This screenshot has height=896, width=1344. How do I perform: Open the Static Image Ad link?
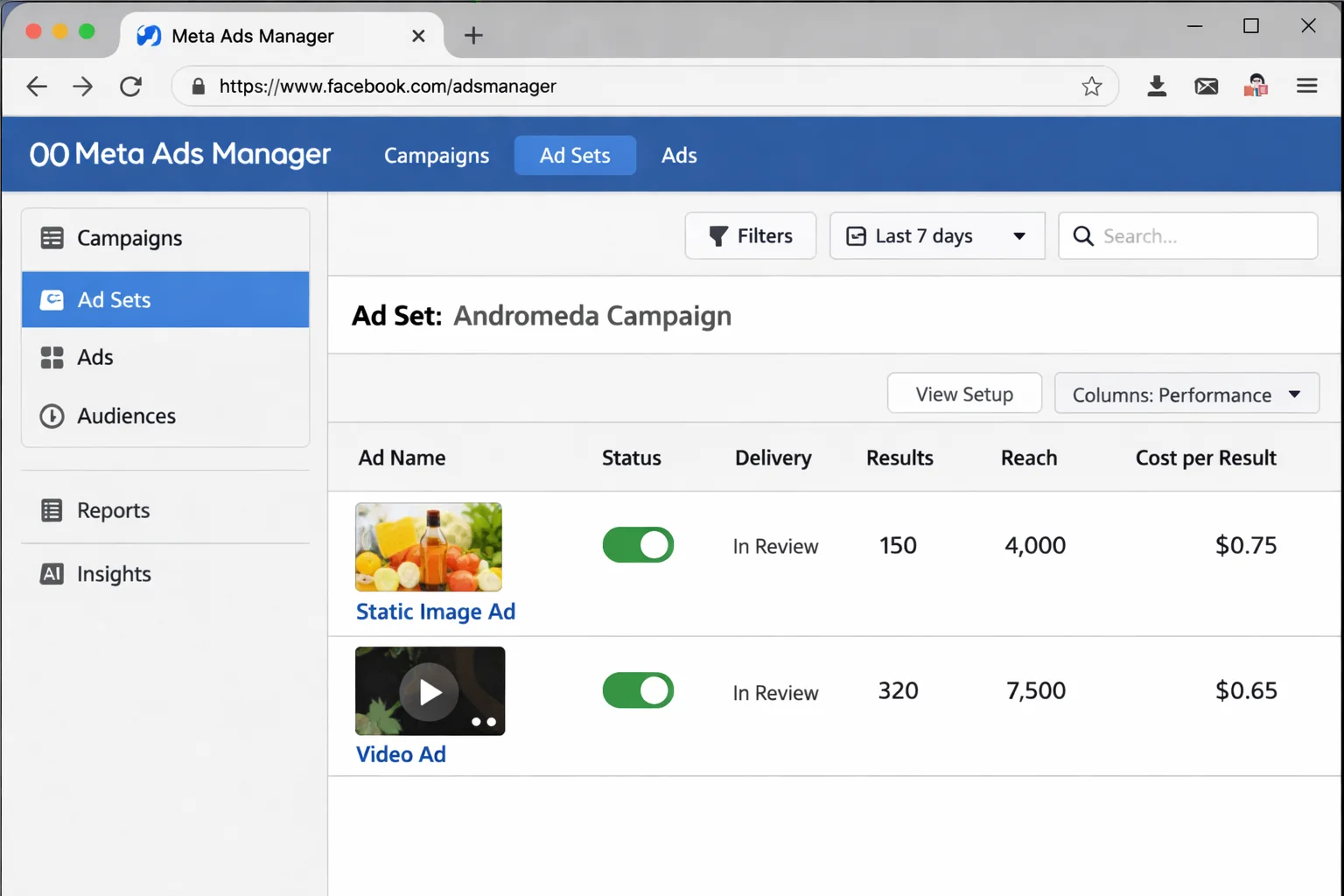click(435, 611)
